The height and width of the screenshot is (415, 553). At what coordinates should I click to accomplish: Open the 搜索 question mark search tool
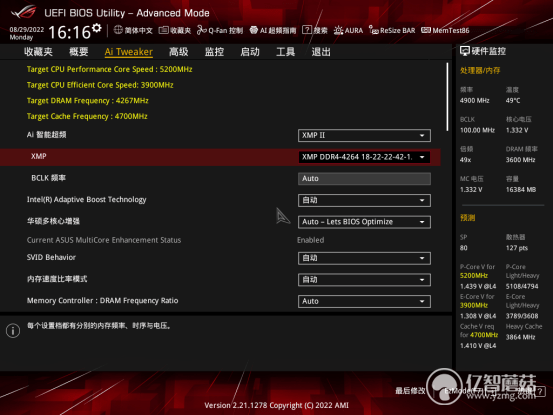point(315,30)
